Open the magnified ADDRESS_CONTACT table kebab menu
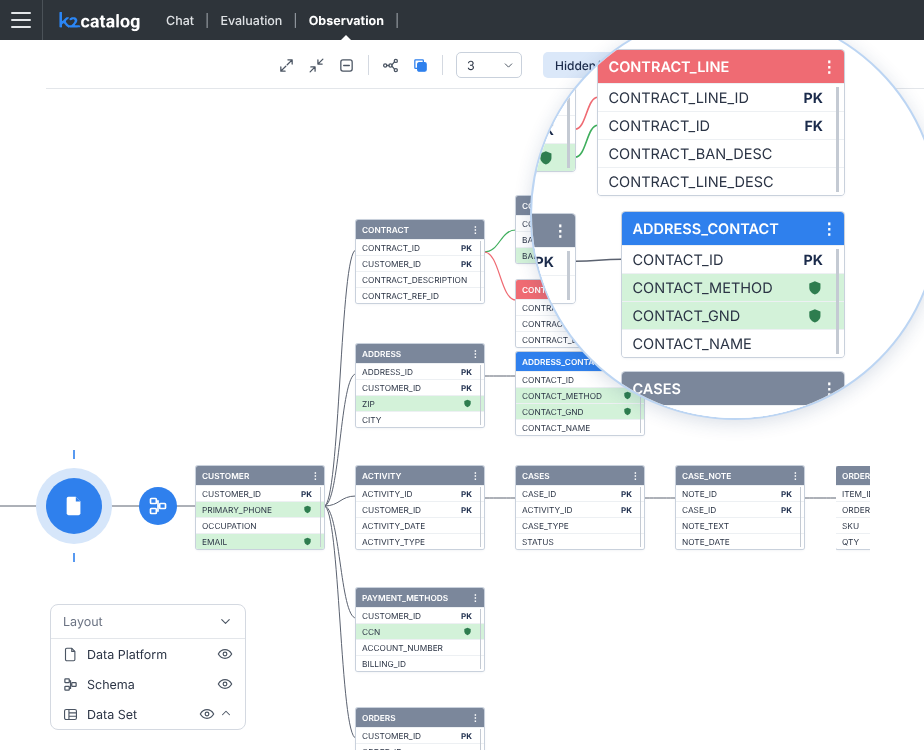 [x=829, y=229]
